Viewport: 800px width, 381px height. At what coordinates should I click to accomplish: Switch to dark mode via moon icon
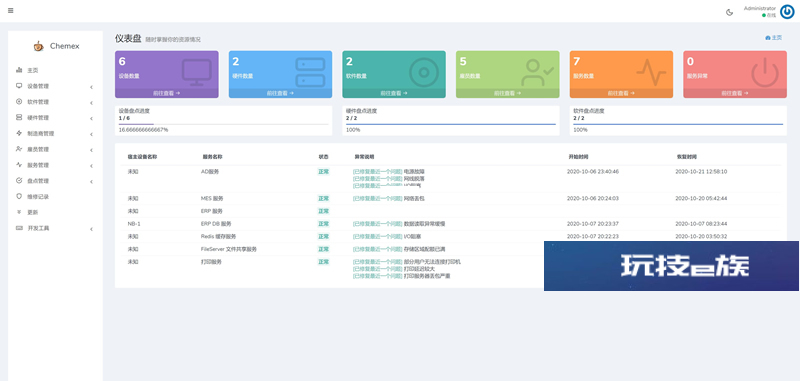coord(730,13)
